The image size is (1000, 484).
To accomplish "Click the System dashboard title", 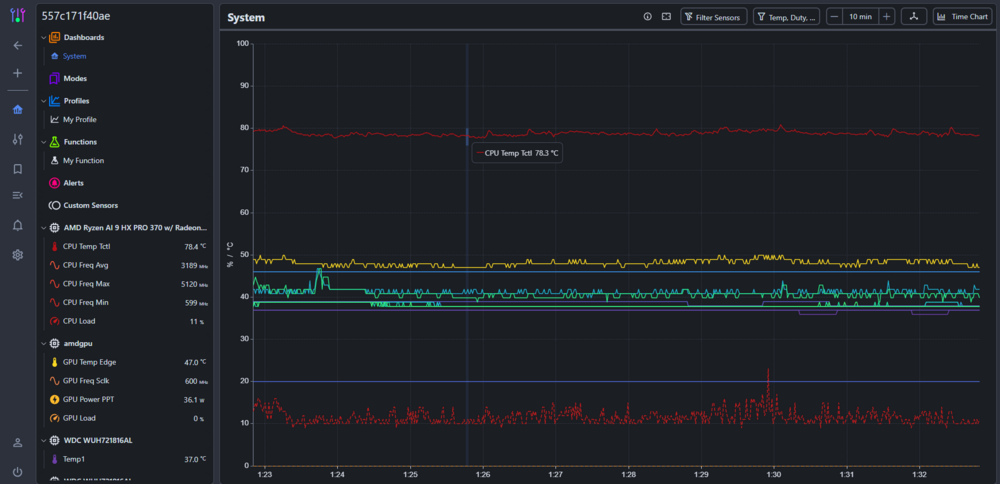I will 246,18.
